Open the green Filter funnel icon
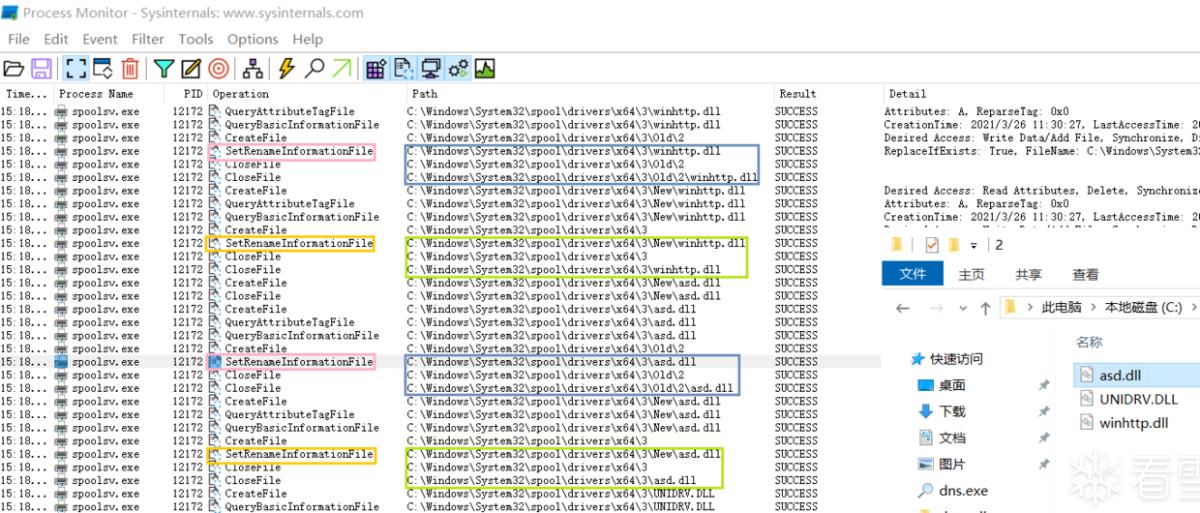 (x=164, y=69)
